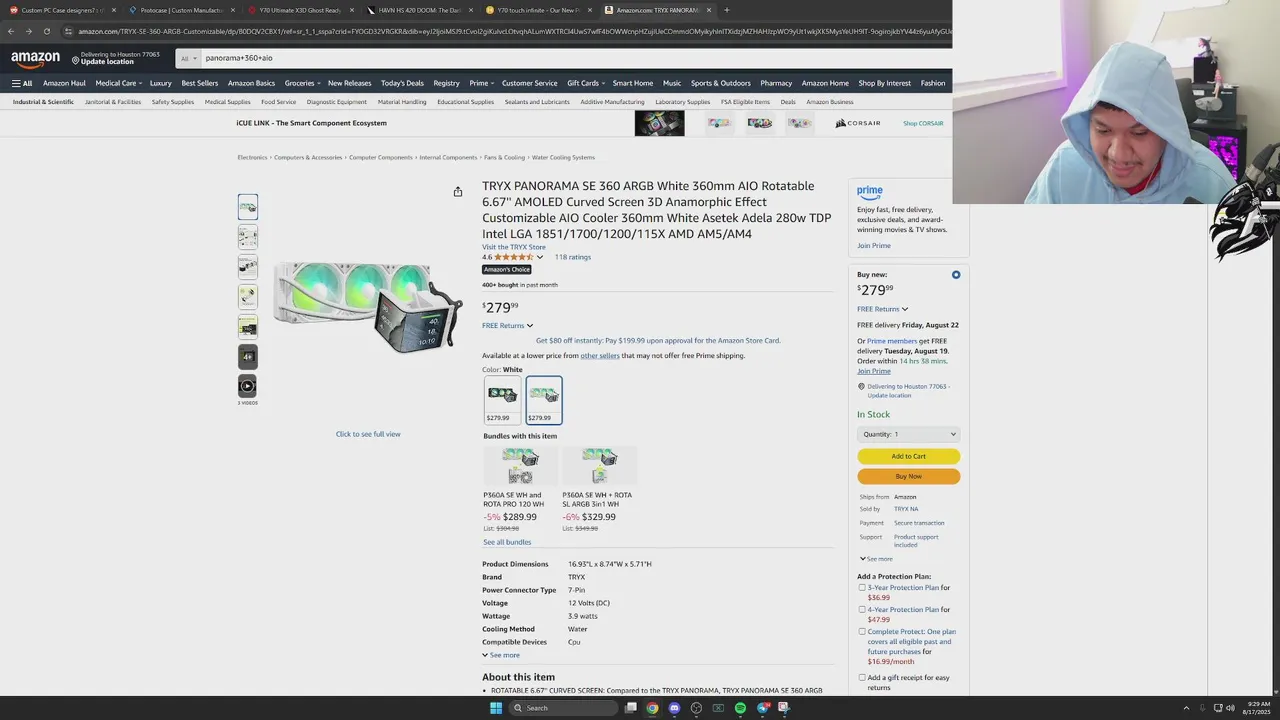
Task: Click See all bundles link
Action: [507, 542]
